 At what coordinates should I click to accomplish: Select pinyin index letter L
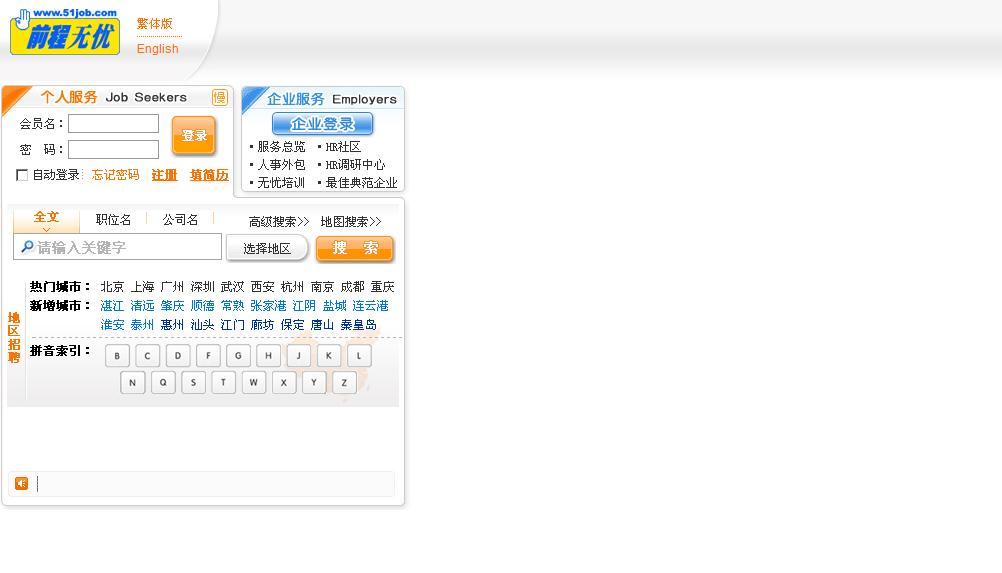(x=359, y=356)
